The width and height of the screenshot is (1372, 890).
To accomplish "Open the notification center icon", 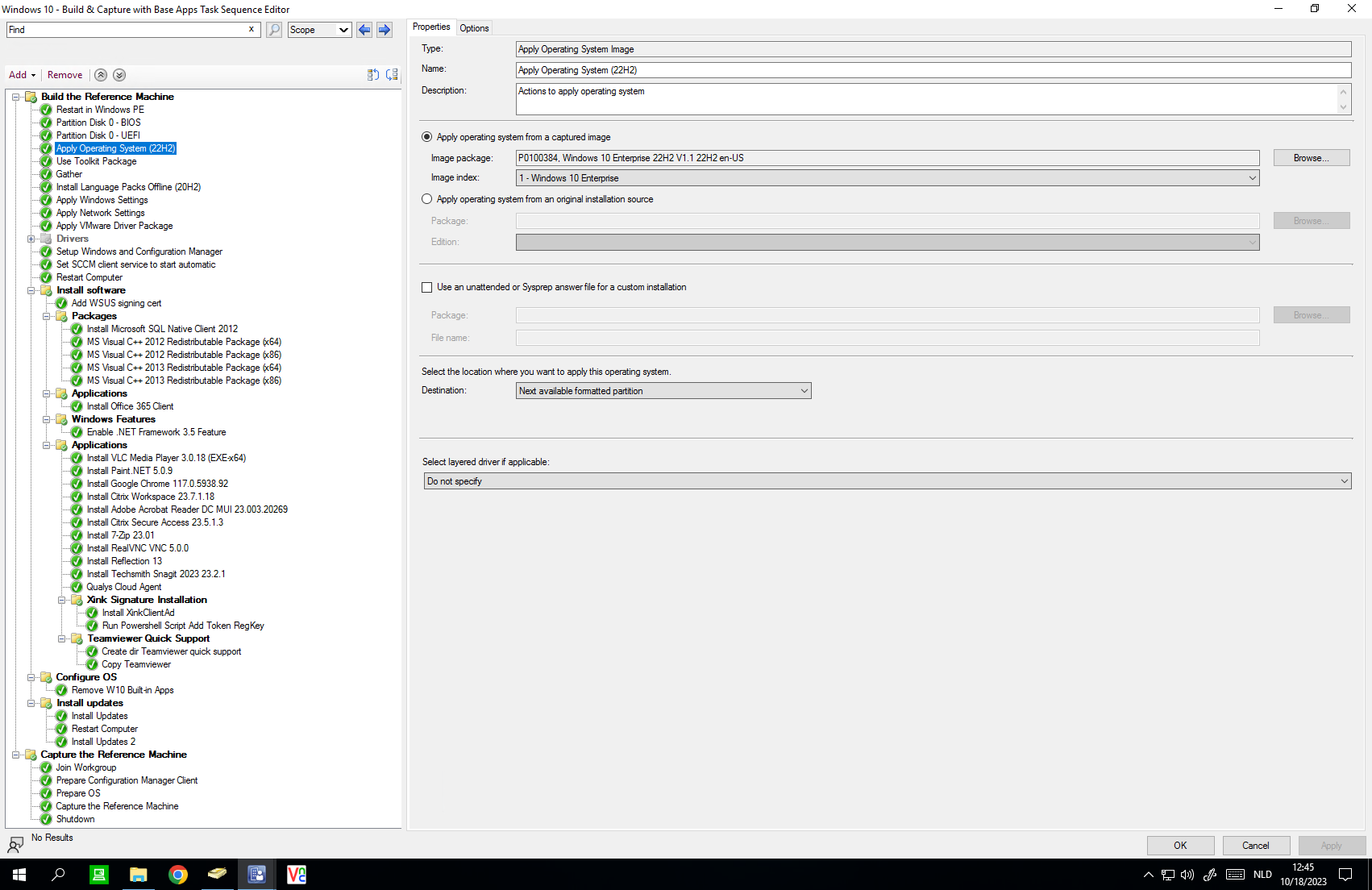I will 1345,875.
